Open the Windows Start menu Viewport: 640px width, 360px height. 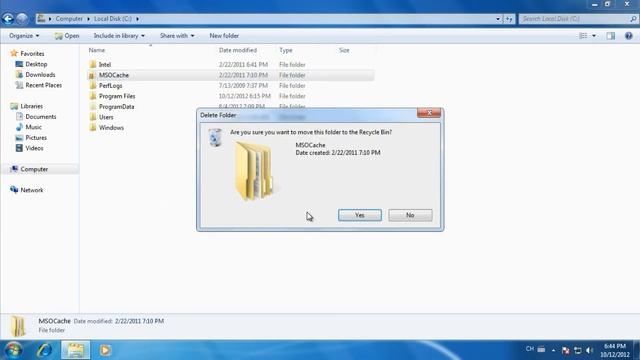click(x=13, y=350)
